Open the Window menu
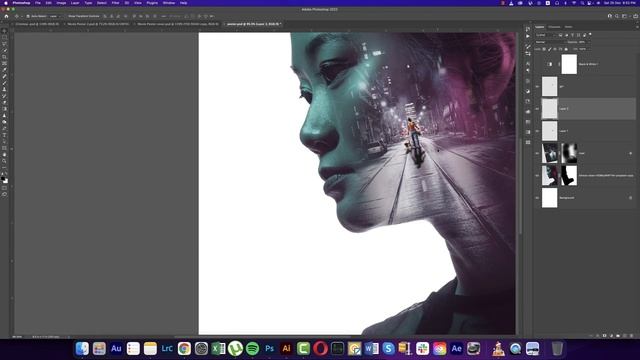This screenshot has width=640, height=360. click(169, 3)
